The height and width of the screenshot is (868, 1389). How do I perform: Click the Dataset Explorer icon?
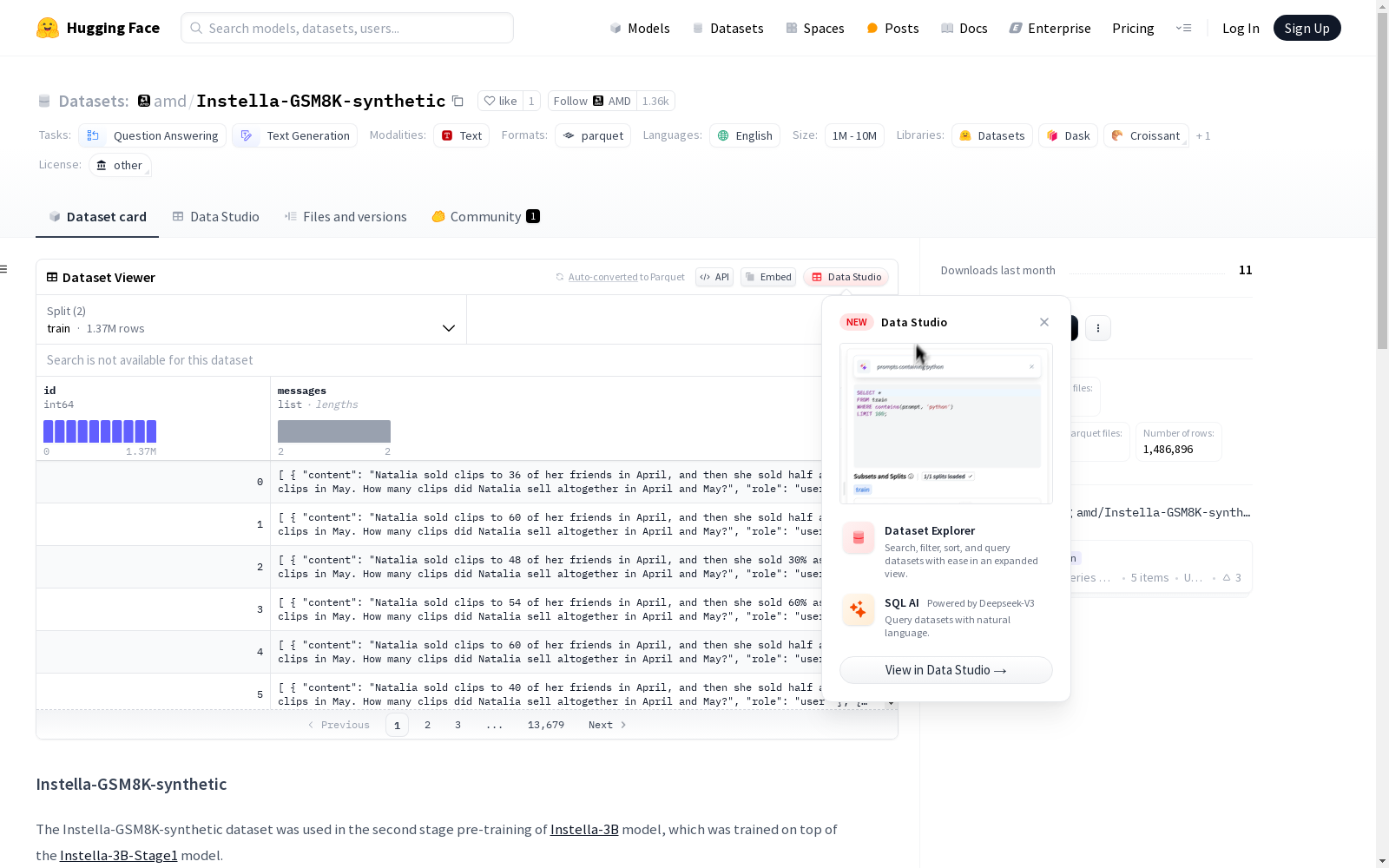pos(859,538)
